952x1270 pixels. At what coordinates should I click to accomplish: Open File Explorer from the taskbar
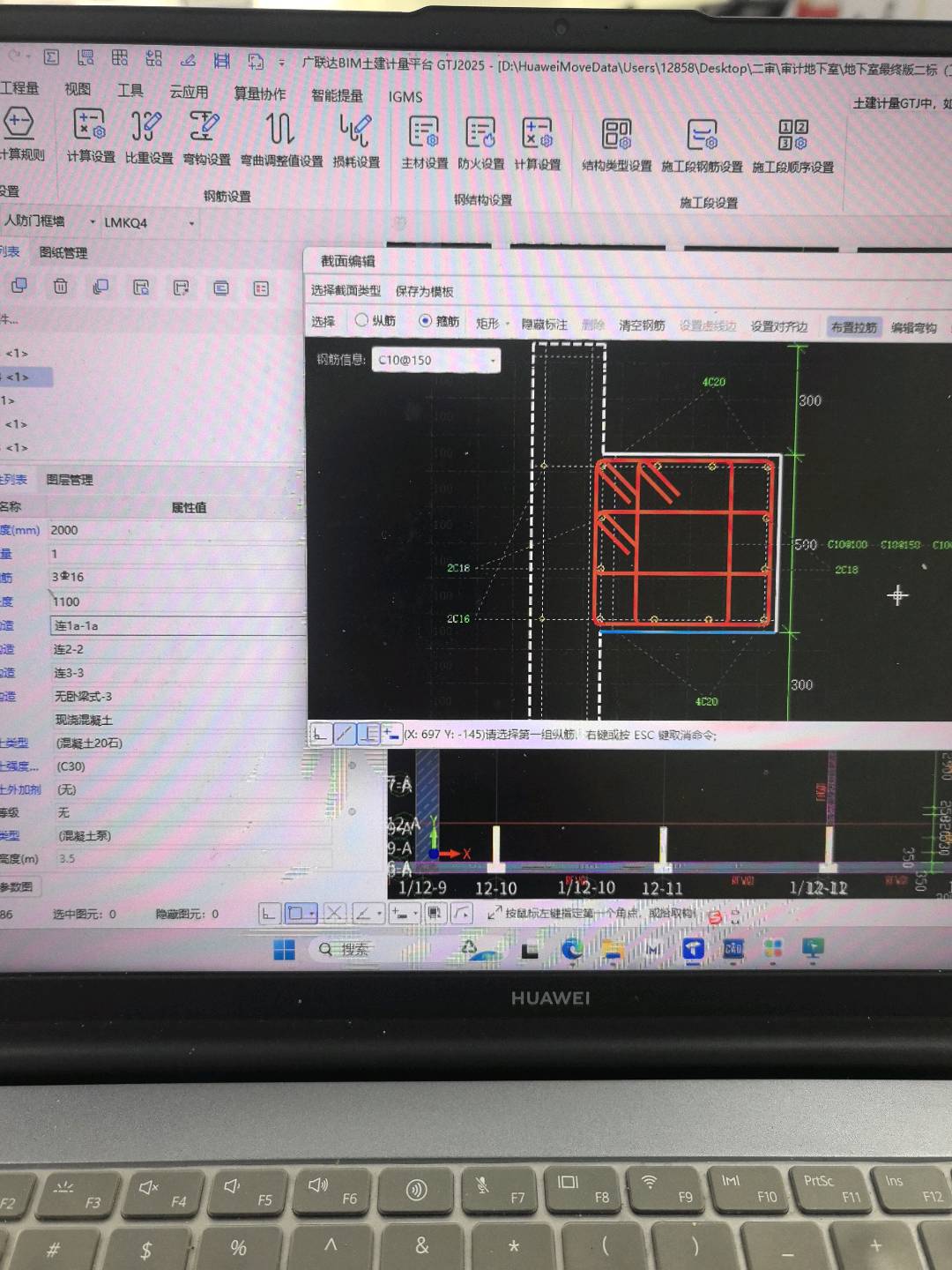[612, 949]
